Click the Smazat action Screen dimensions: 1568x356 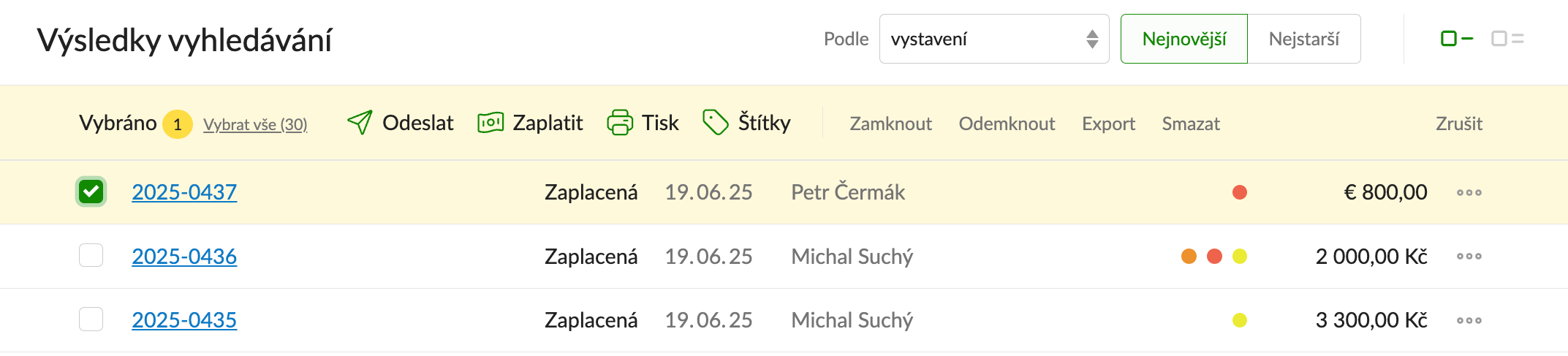[x=1191, y=124]
